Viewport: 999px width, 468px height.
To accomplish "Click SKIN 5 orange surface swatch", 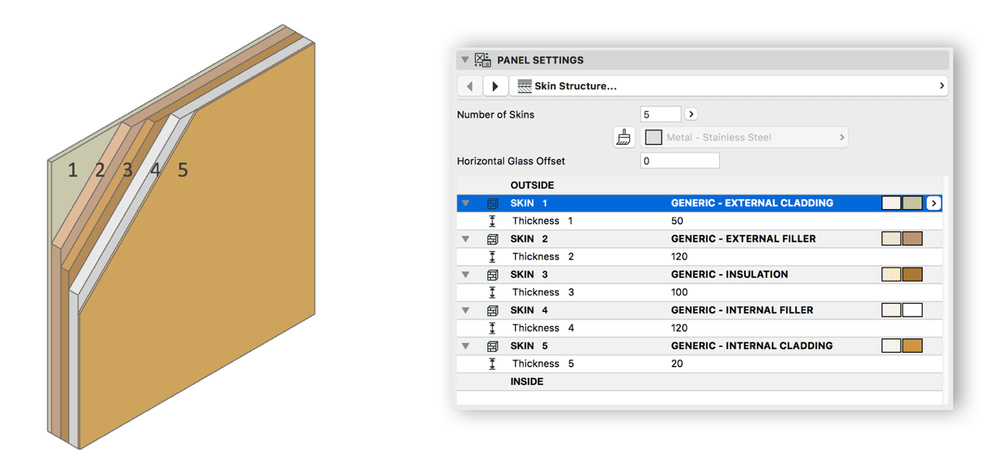I will click(x=912, y=346).
